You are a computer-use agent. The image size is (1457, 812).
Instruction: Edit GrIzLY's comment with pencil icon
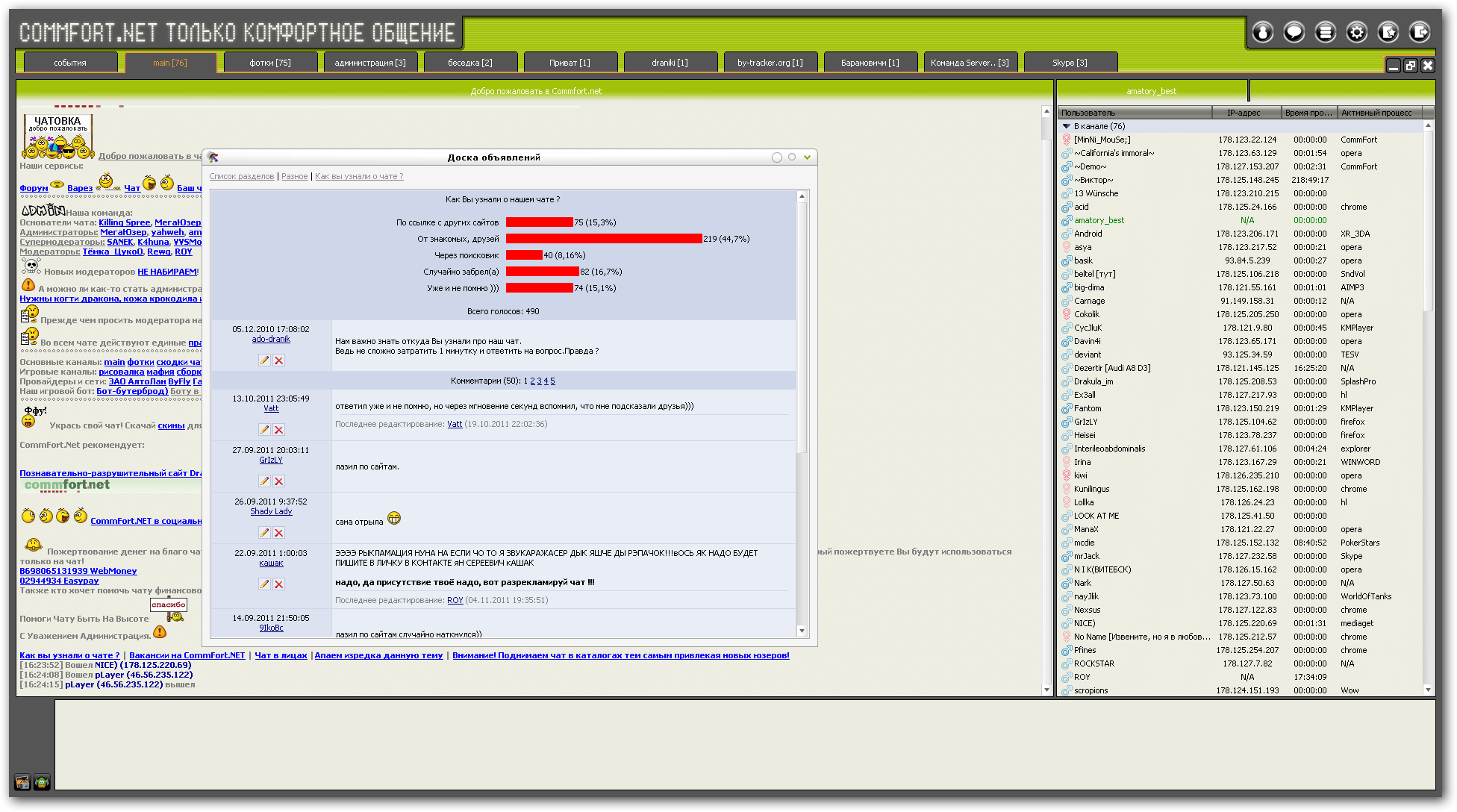[x=264, y=481]
